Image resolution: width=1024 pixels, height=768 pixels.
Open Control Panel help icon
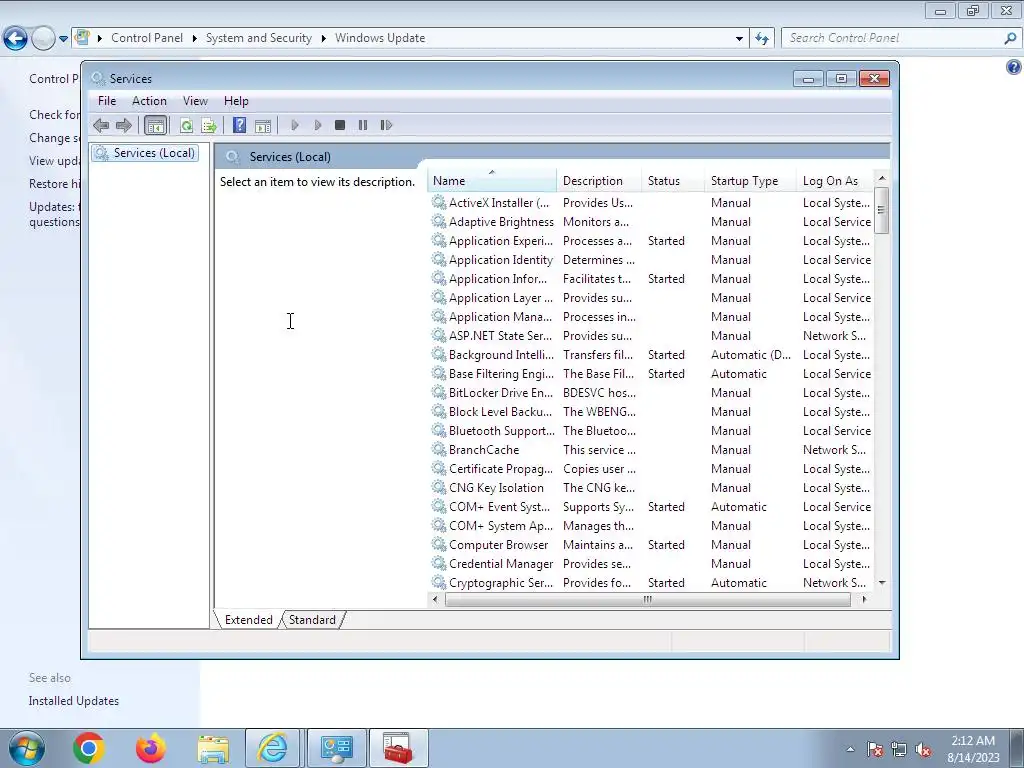click(x=1014, y=67)
